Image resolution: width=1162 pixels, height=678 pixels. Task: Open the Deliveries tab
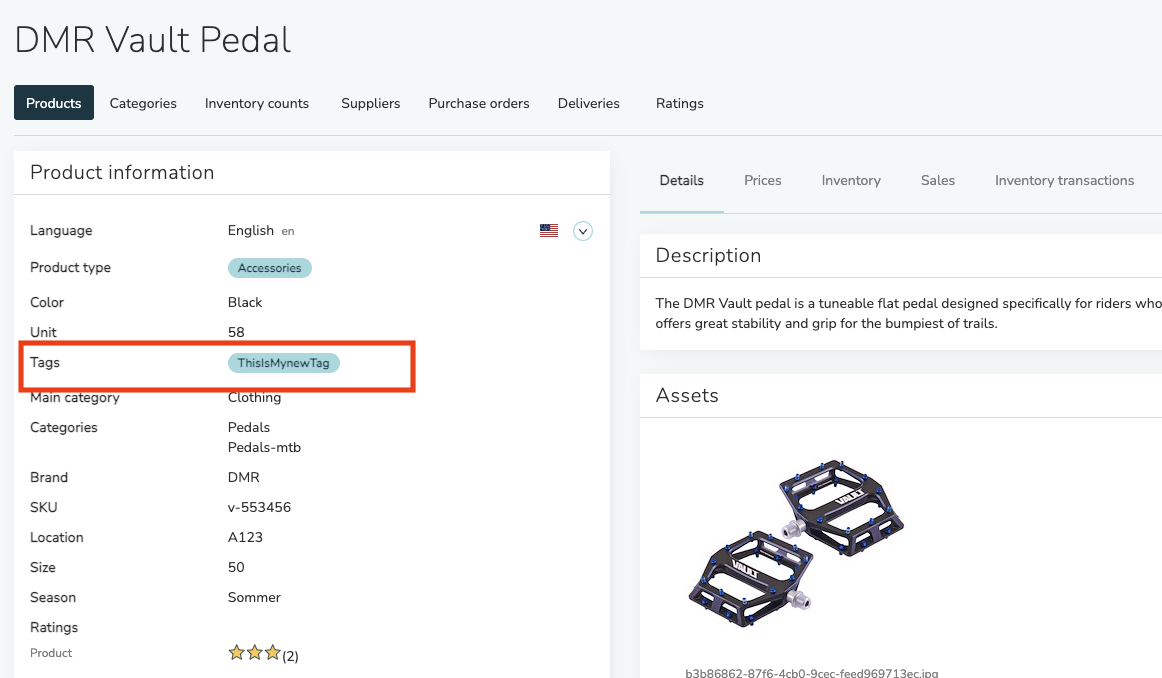[x=588, y=103]
